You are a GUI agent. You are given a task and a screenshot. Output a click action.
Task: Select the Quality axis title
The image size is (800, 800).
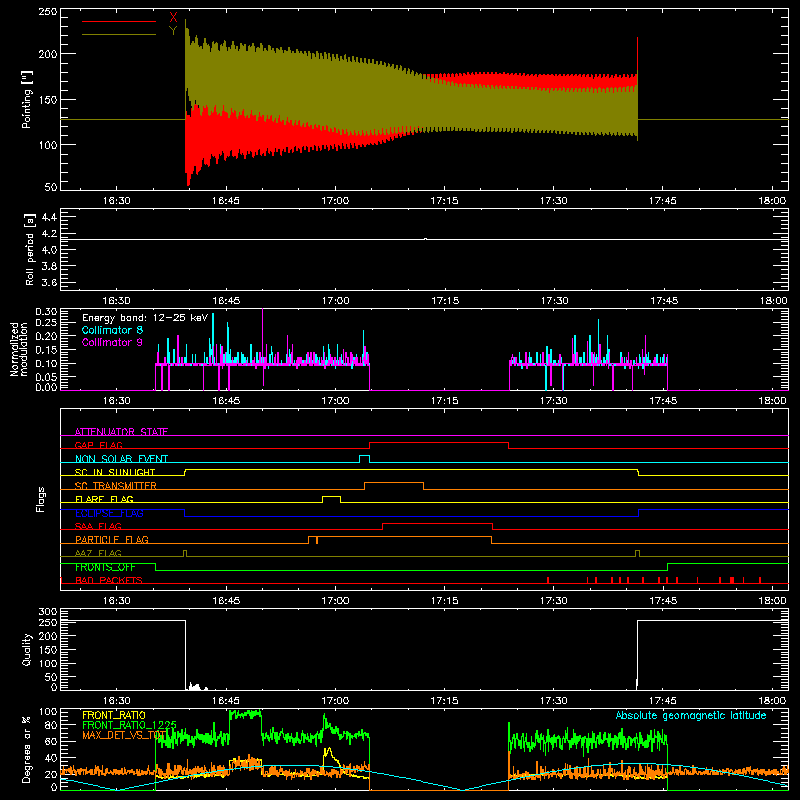point(27,649)
